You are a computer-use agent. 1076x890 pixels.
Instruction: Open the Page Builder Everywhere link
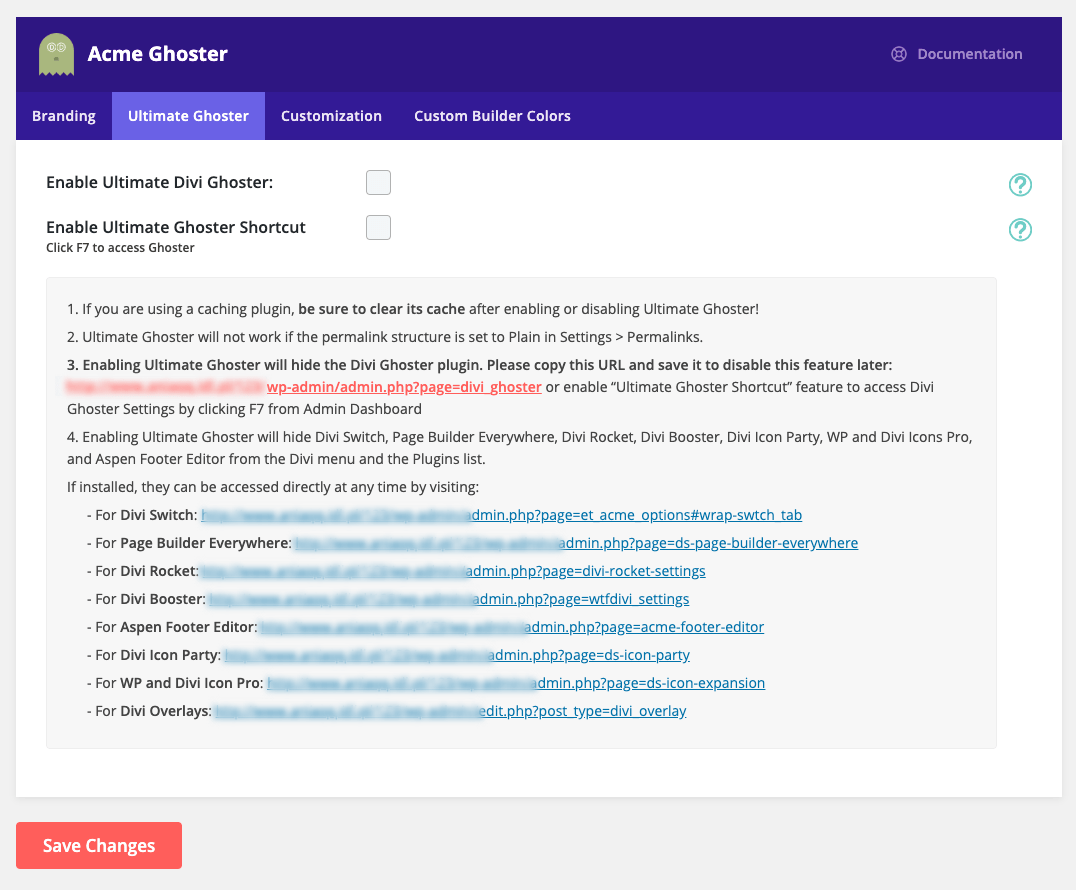click(576, 543)
